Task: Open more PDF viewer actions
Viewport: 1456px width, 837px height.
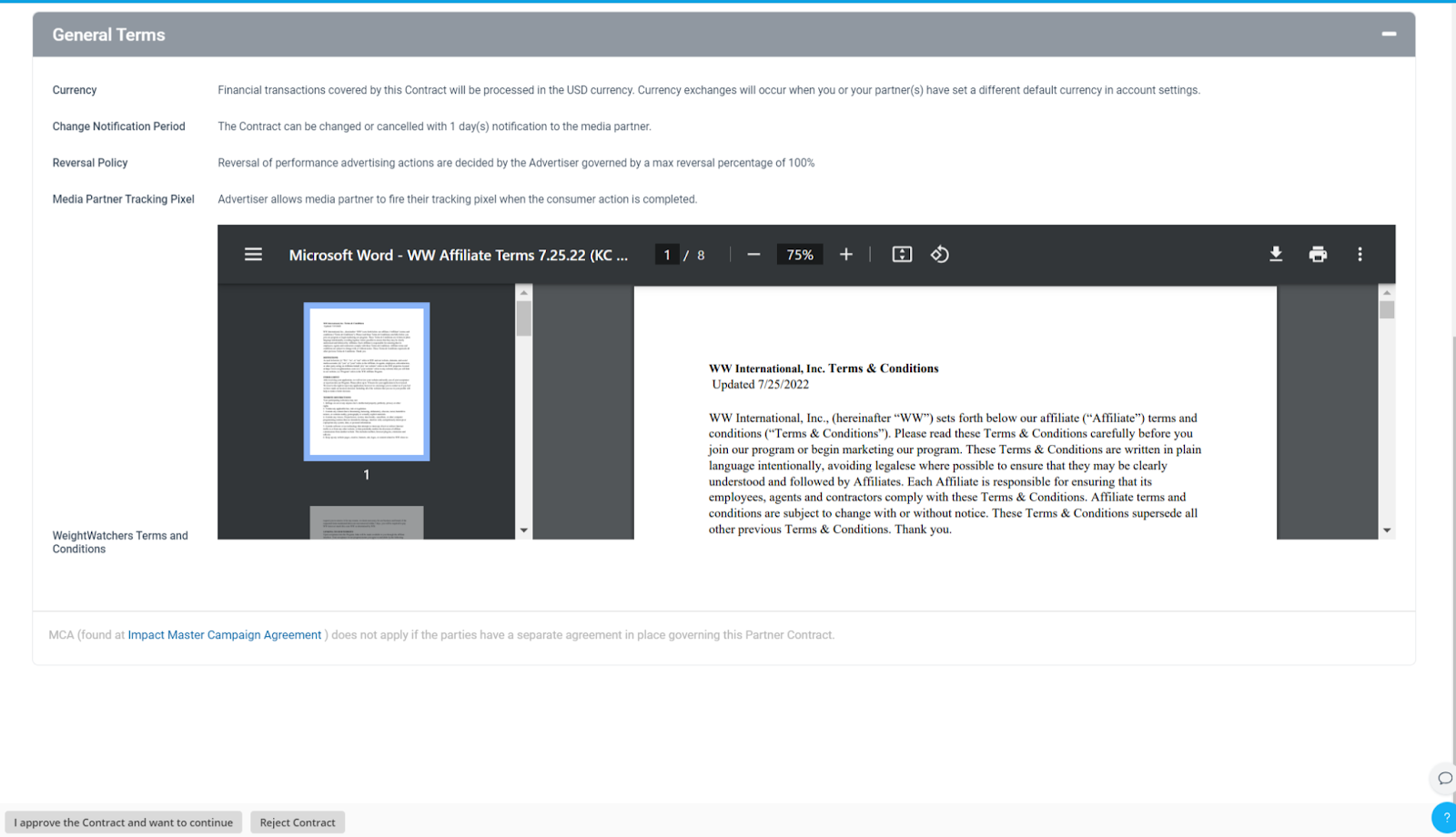Action: [x=1360, y=255]
